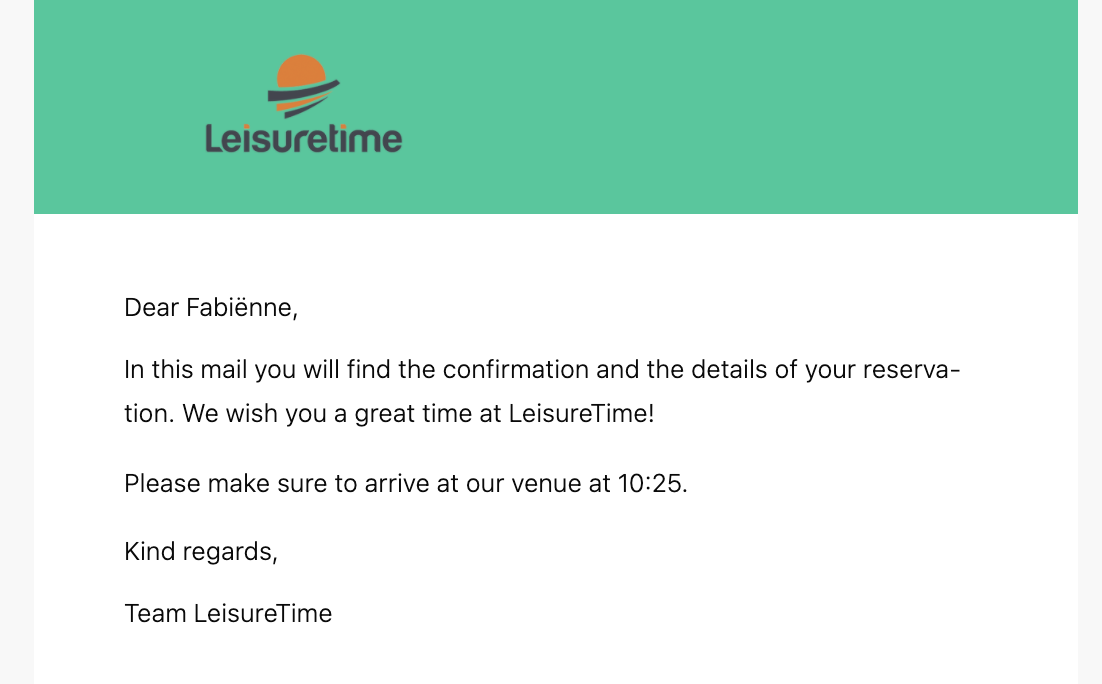Click the word "Please" starting the arrival line
Screen dimensions: 1102x684
click(162, 483)
